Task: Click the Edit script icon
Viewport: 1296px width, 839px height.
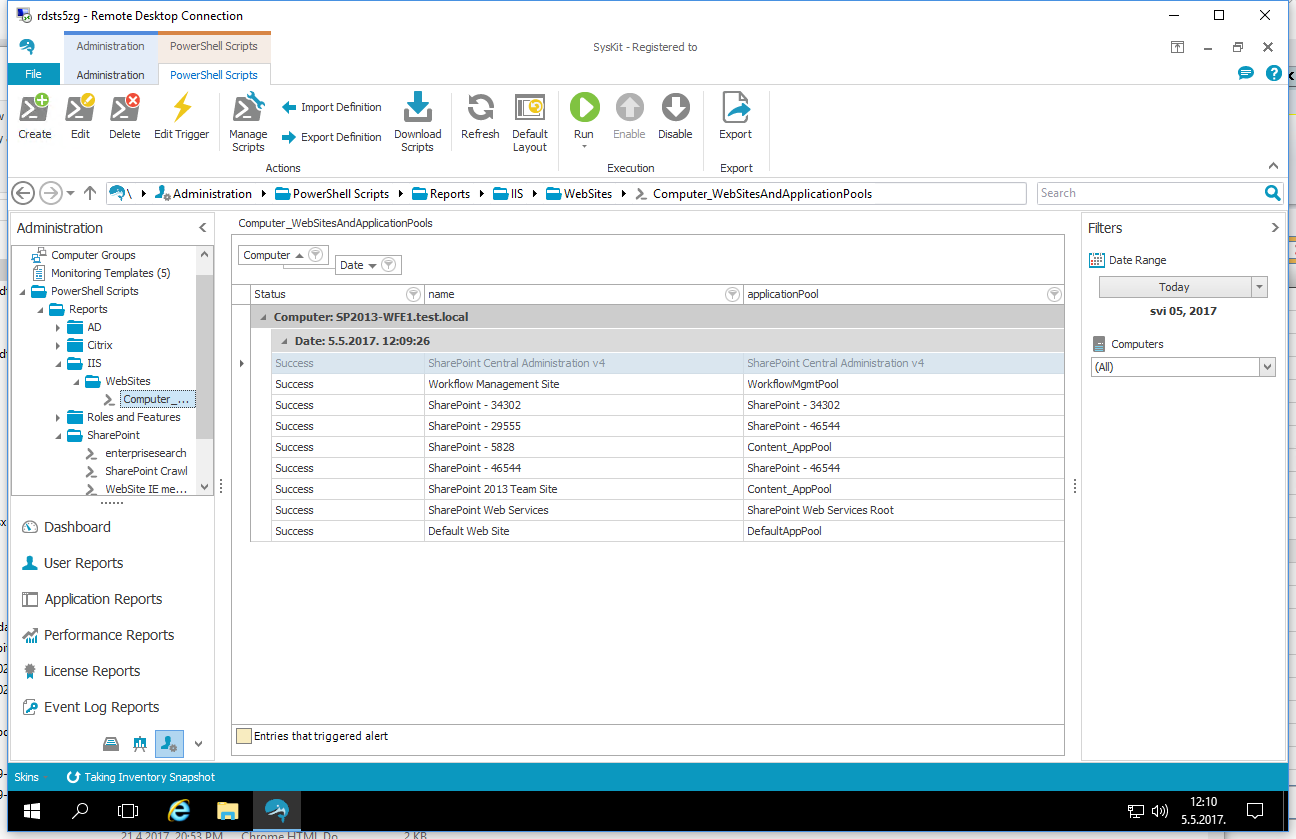Action: pos(80,108)
